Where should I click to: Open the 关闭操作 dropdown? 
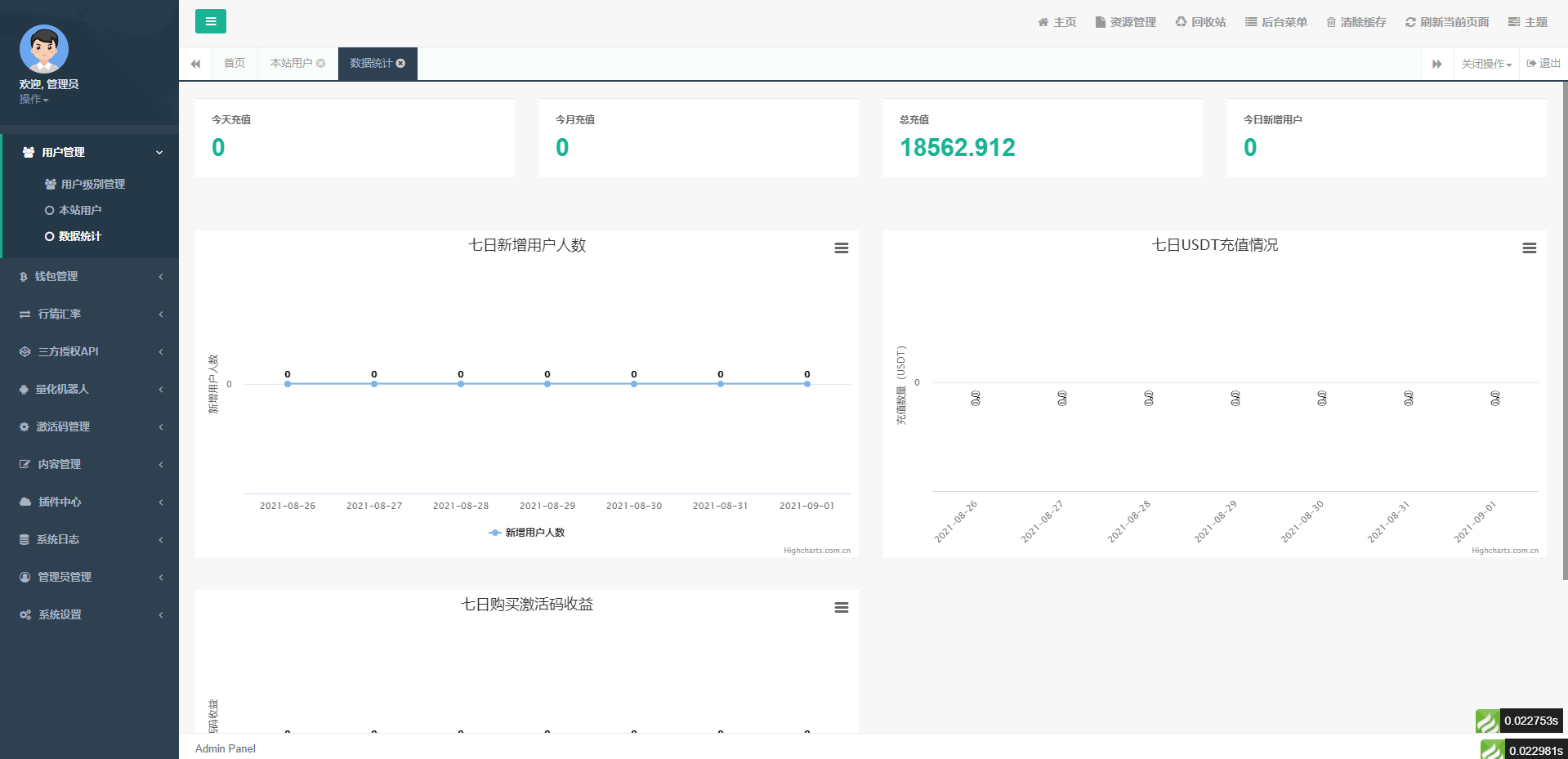click(x=1485, y=64)
